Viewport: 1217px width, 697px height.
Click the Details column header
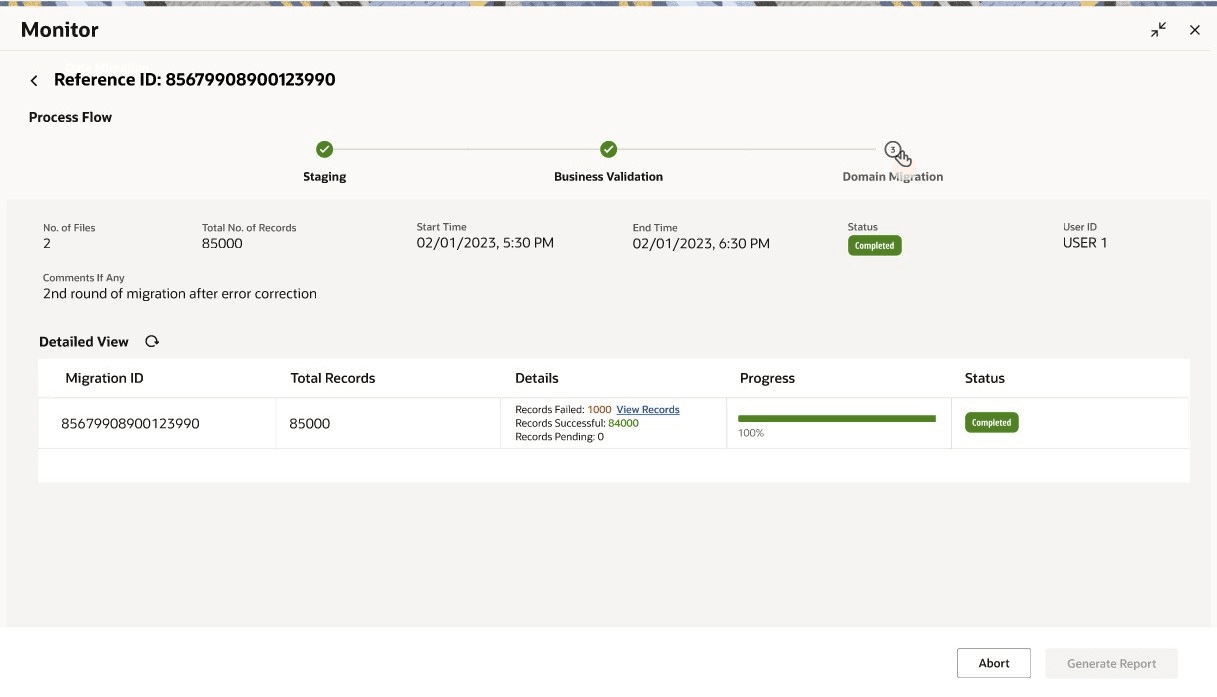(537, 379)
